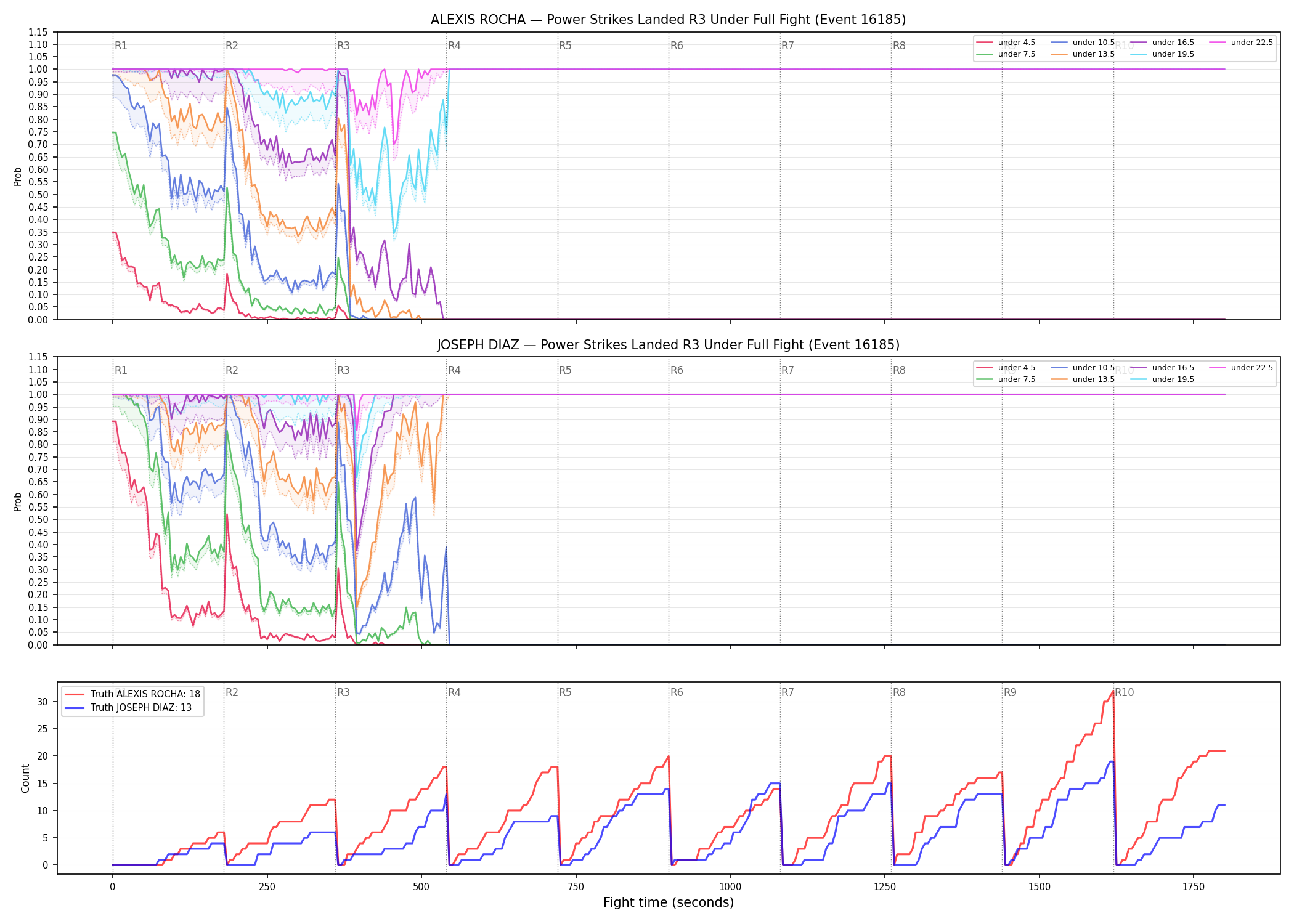Click the 1750 tick label on the time axis
The width and height of the screenshot is (1294, 924).
1194,886
